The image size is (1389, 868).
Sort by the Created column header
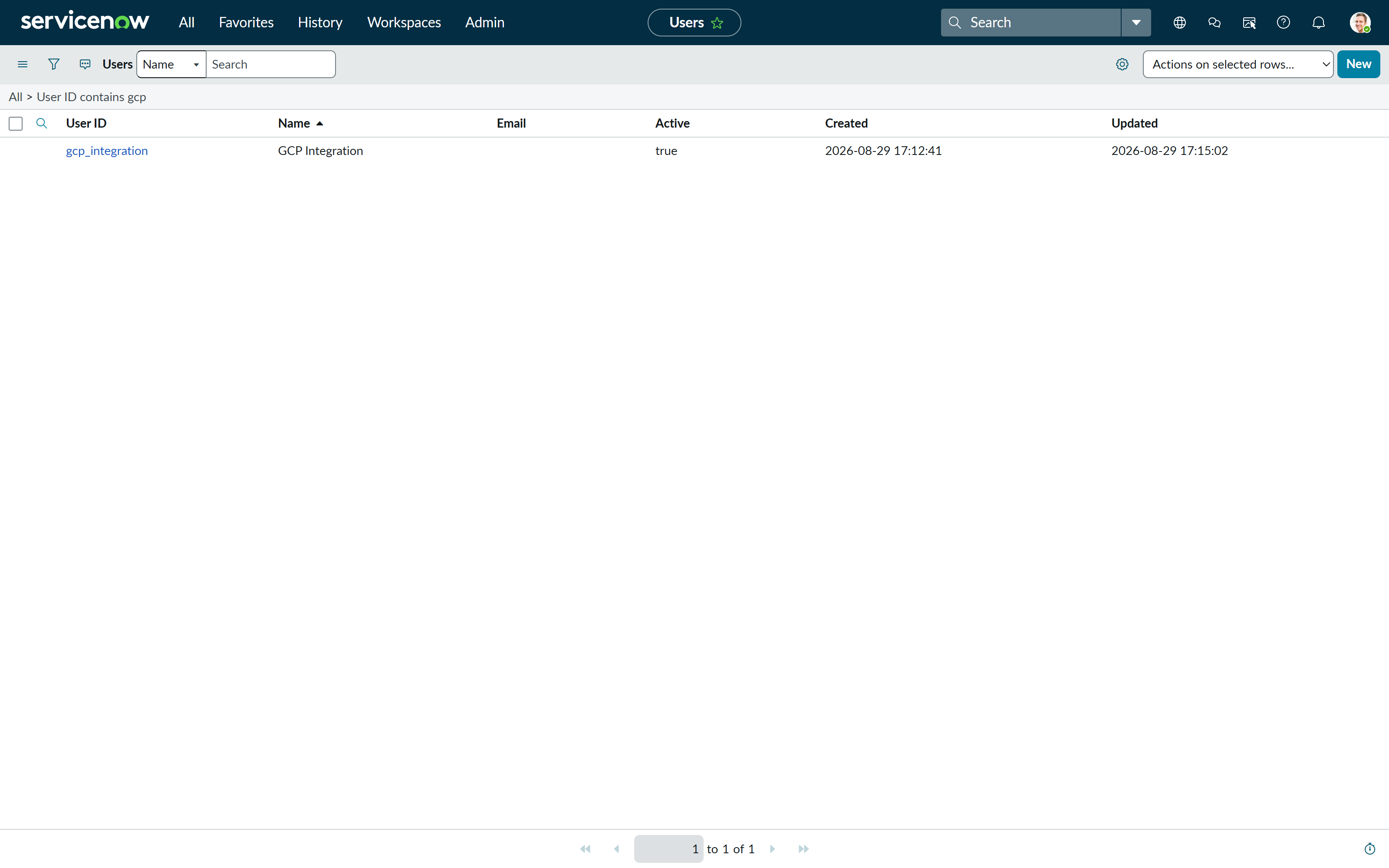coord(846,123)
